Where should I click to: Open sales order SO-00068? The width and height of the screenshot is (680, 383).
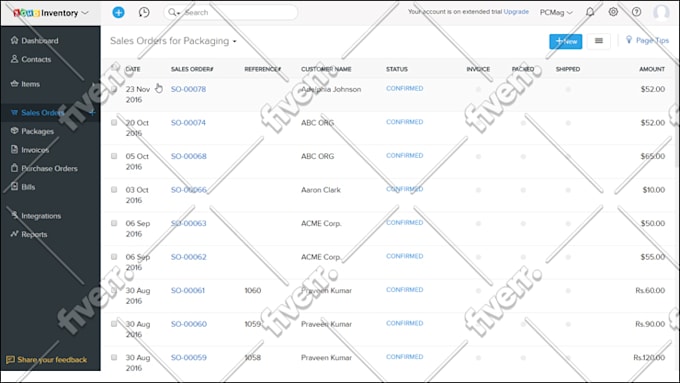point(189,156)
